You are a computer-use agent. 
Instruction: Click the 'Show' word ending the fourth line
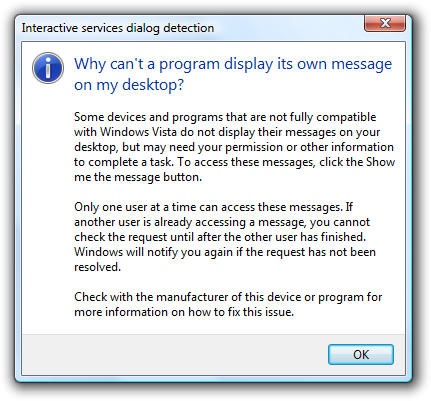(x=381, y=162)
